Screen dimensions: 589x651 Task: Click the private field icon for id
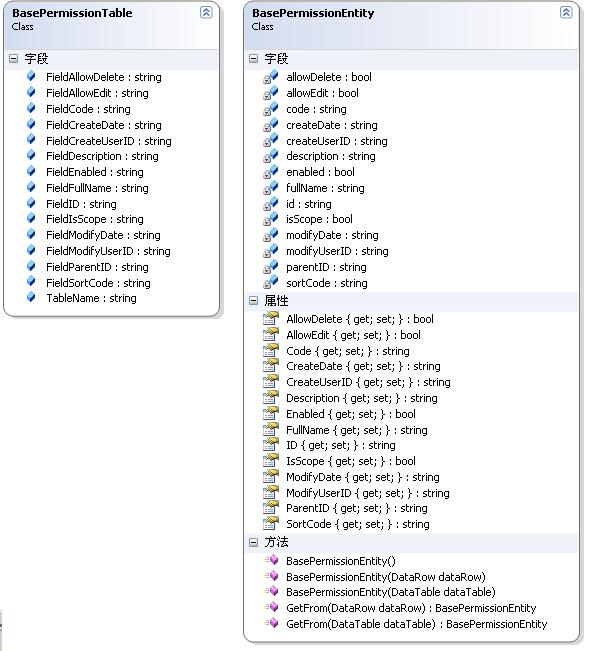[x=271, y=204]
